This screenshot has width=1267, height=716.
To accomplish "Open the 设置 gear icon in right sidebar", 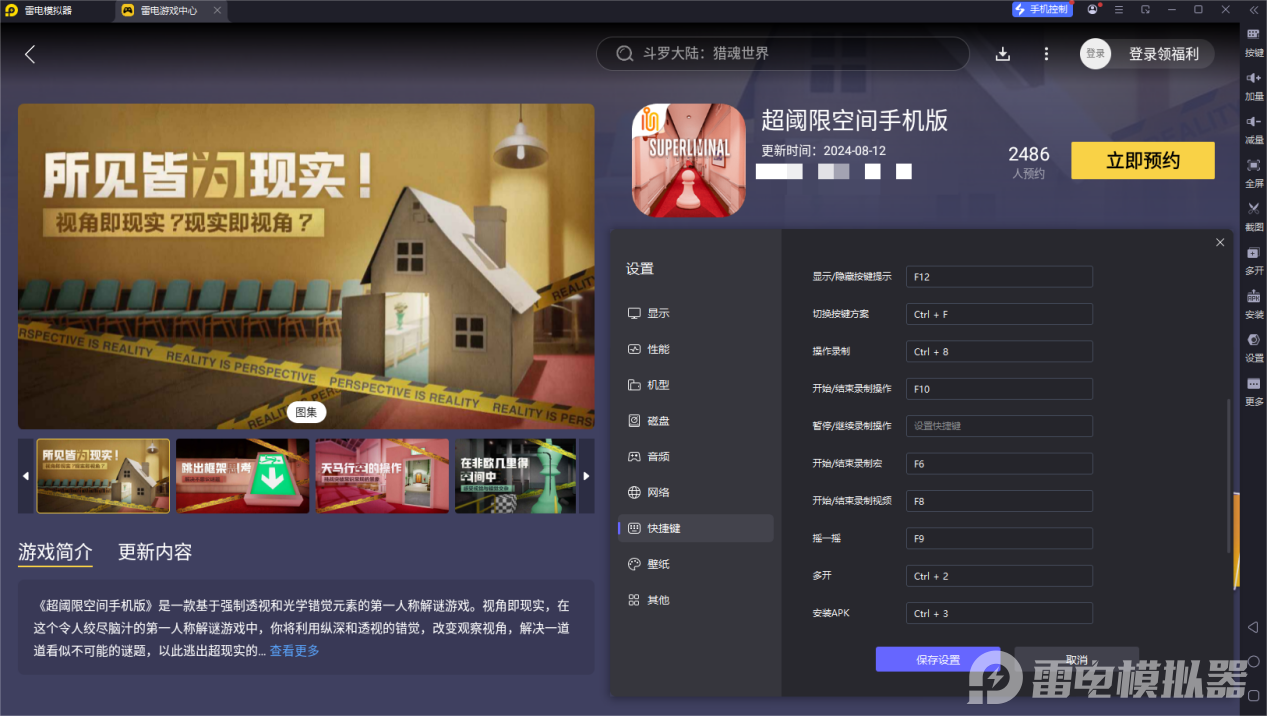I will (x=1253, y=340).
